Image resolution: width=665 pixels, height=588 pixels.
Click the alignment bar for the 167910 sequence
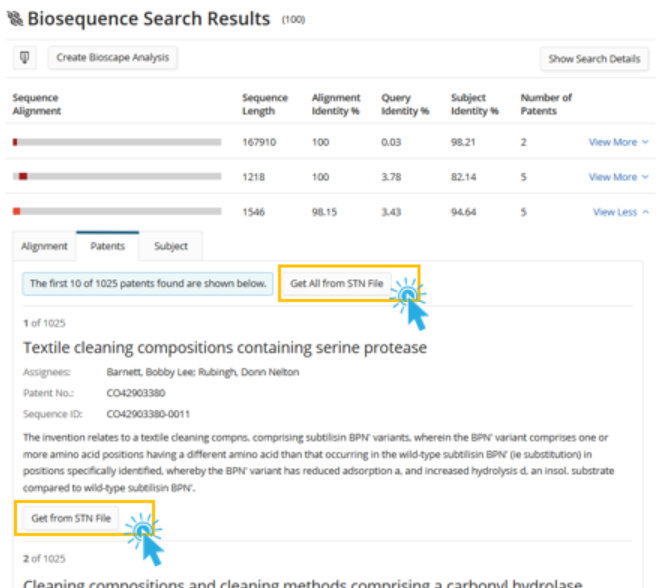click(116, 142)
